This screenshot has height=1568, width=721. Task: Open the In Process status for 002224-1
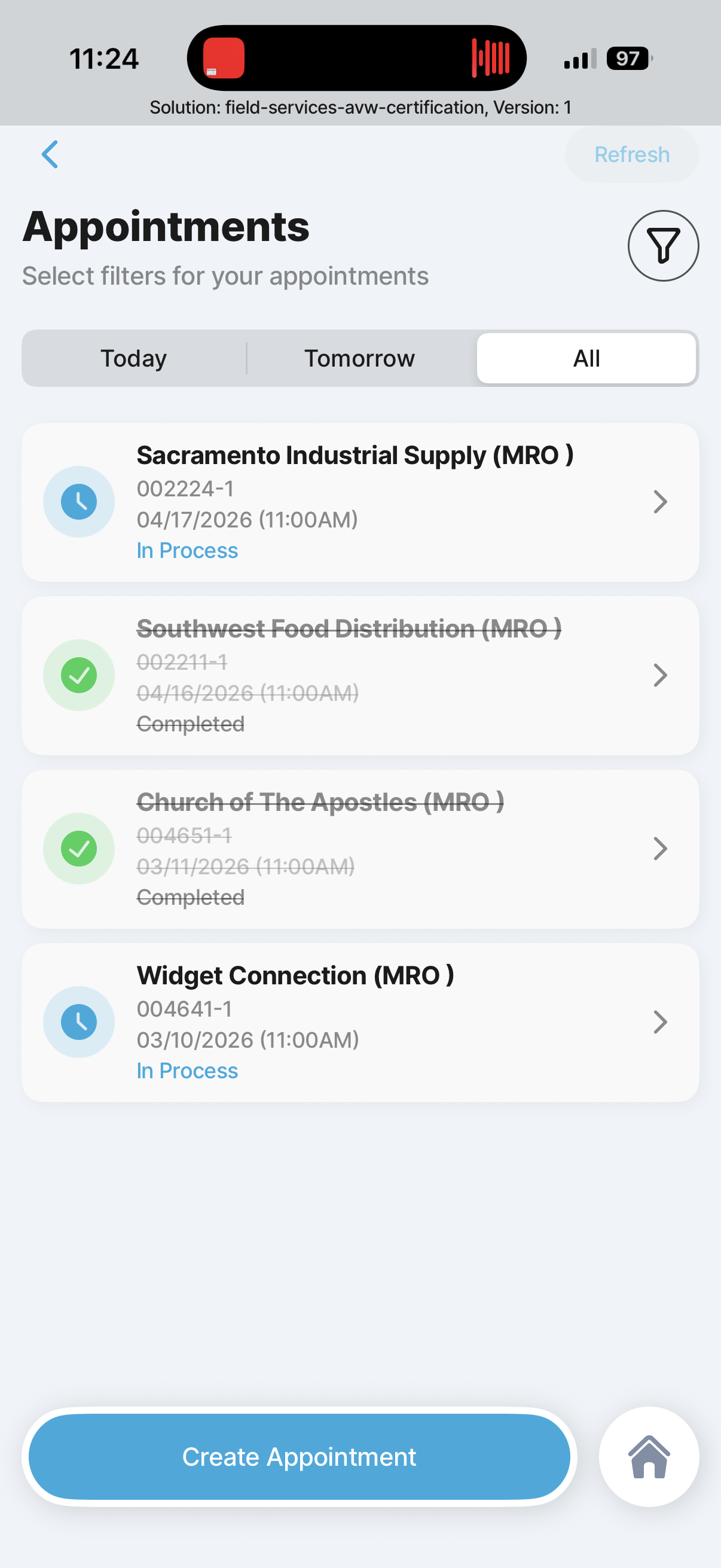click(187, 550)
